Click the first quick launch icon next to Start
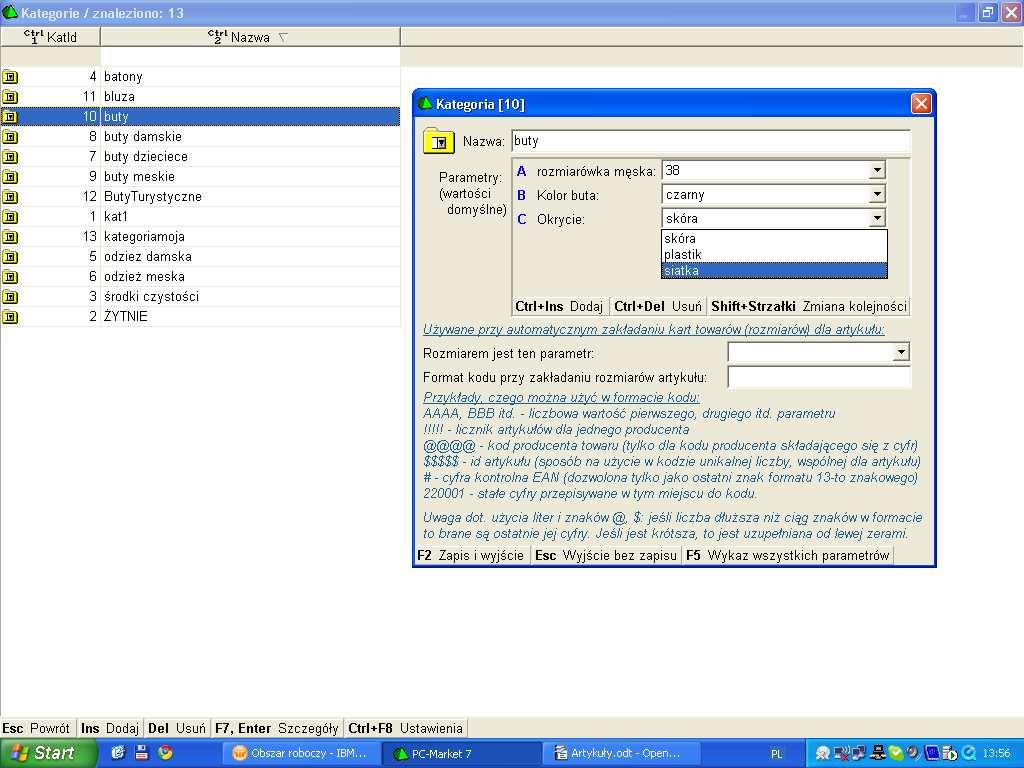 click(x=118, y=752)
